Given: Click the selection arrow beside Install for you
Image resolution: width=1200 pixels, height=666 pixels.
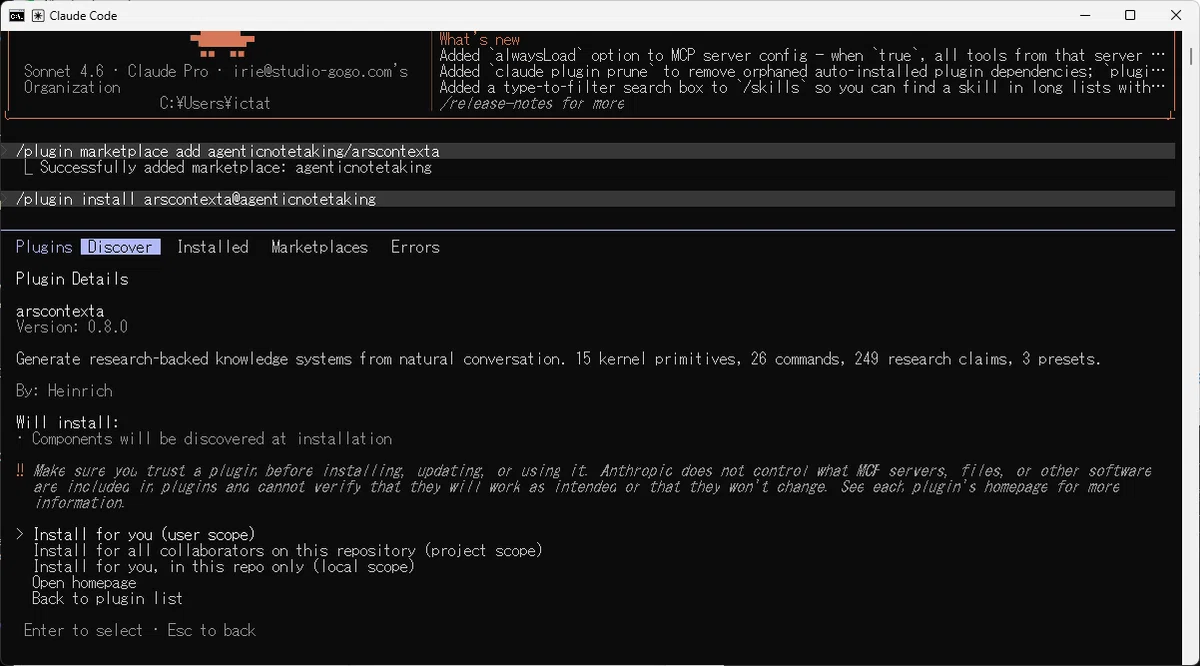Looking at the screenshot, I should pyautogui.click(x=20, y=534).
